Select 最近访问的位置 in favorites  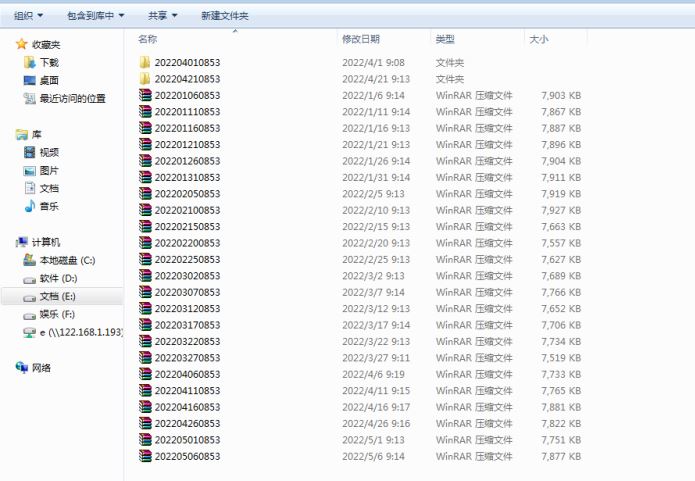tap(72, 98)
